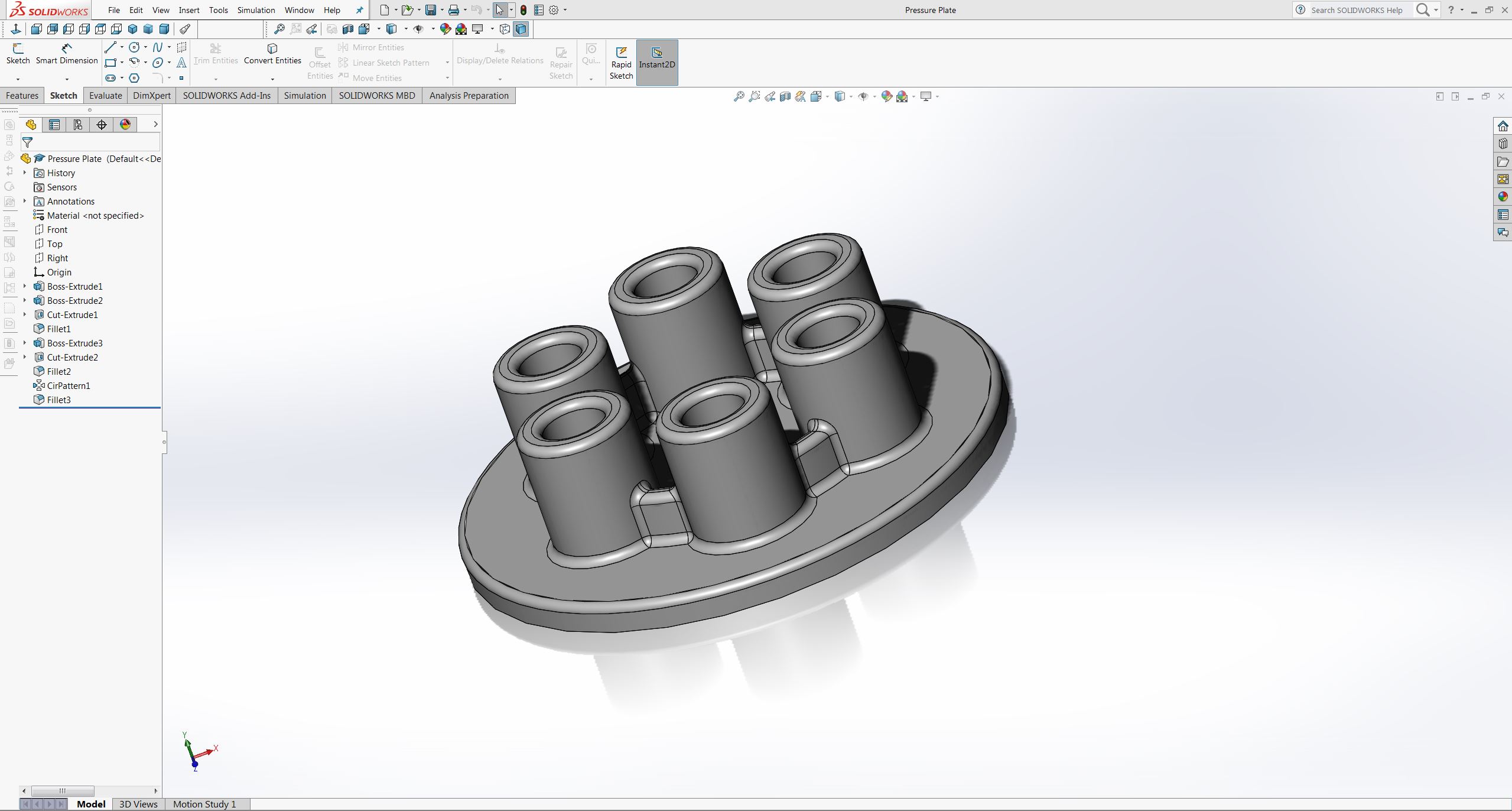Open the Options gear icon
The width and height of the screenshot is (1512, 811).
tap(554, 10)
